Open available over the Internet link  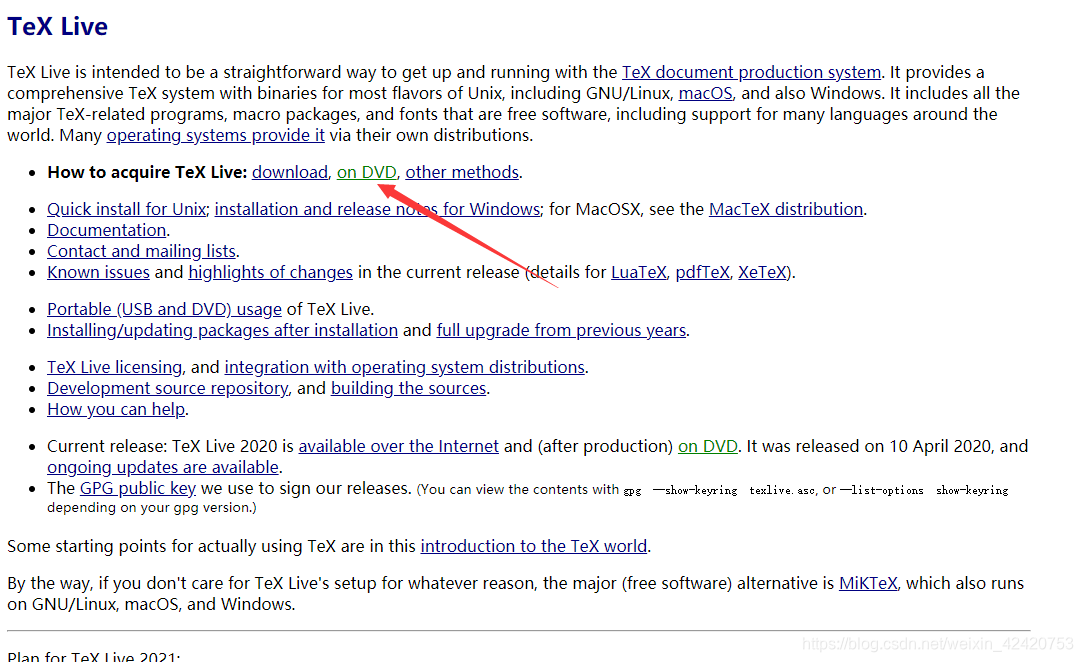pyautogui.click(x=399, y=446)
